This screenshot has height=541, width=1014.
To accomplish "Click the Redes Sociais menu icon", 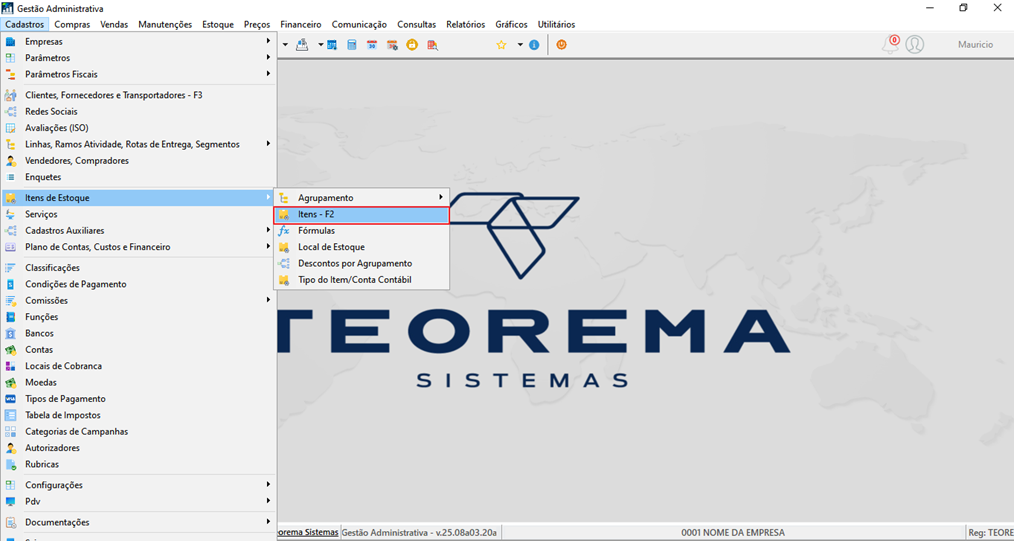I will point(10,111).
